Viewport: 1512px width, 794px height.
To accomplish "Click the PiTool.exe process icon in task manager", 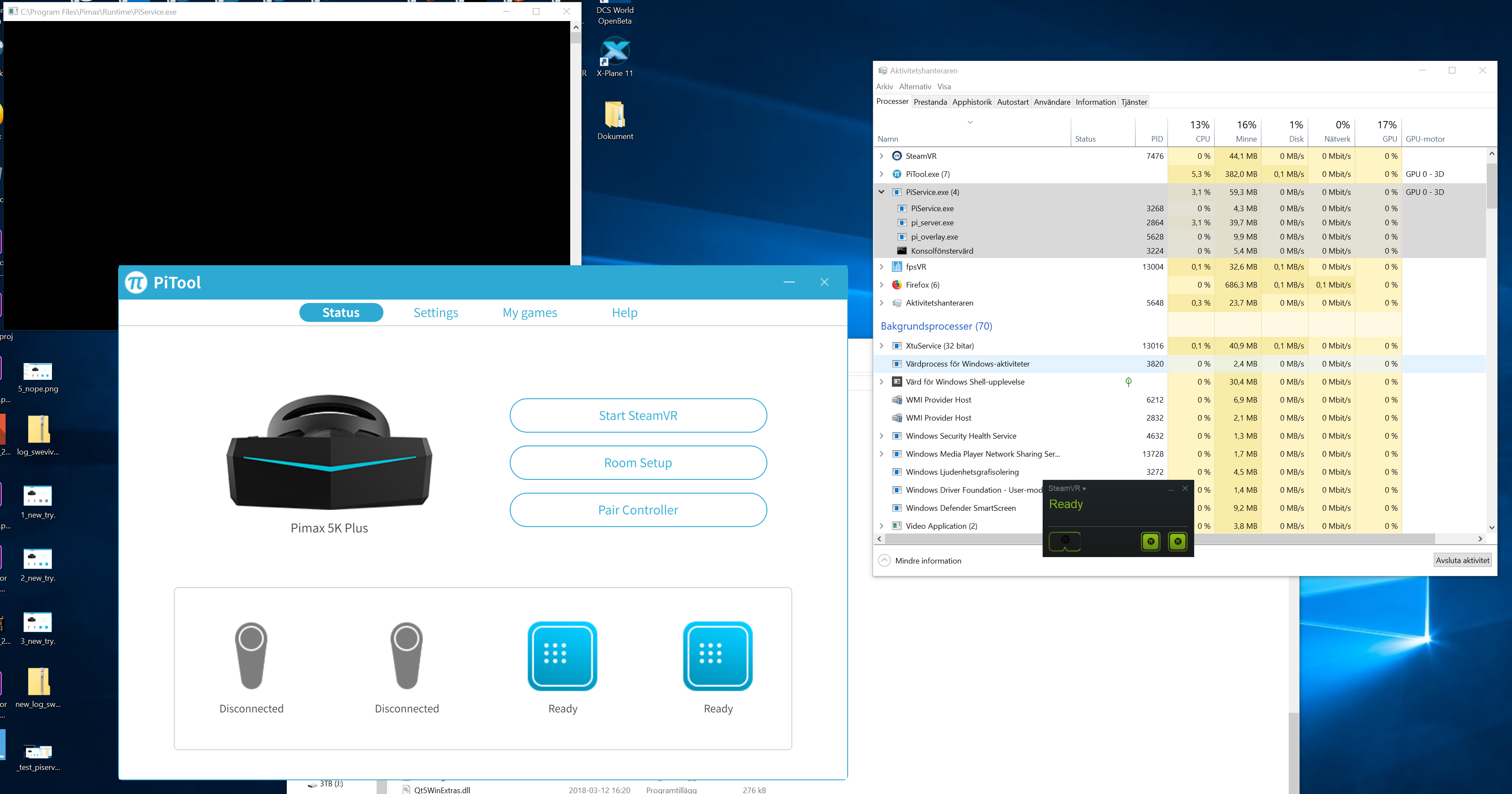I will click(x=896, y=174).
